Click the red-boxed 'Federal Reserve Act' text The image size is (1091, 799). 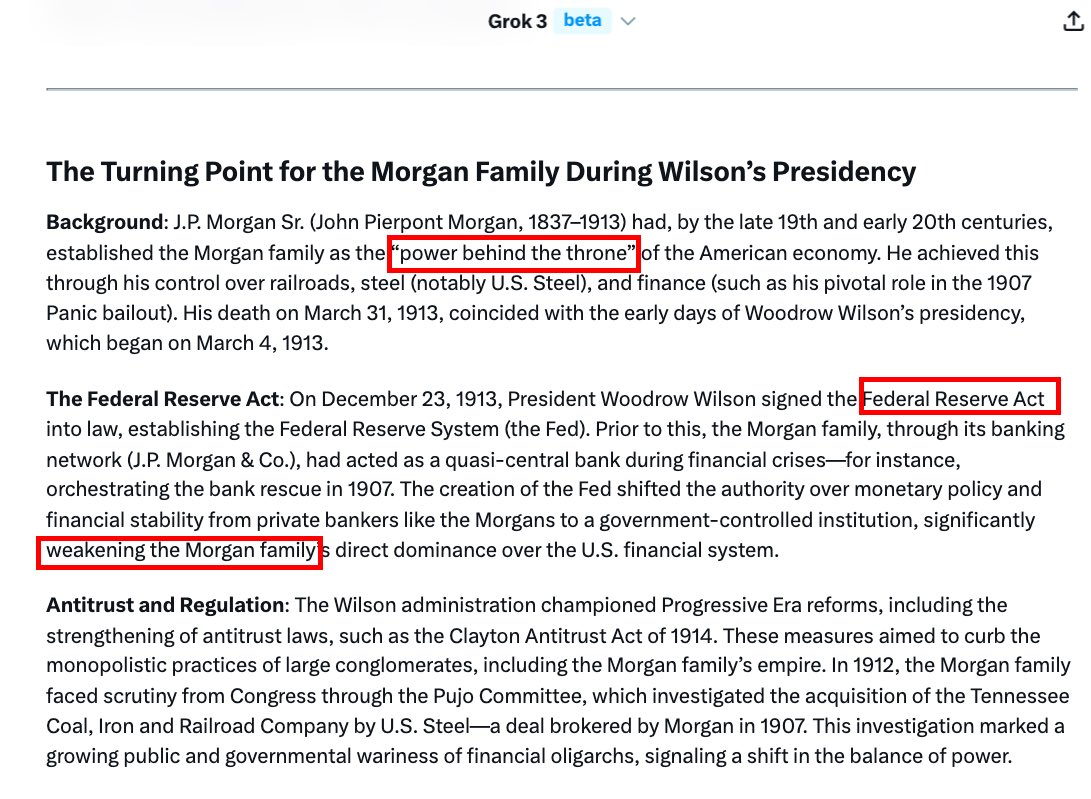tap(959, 400)
